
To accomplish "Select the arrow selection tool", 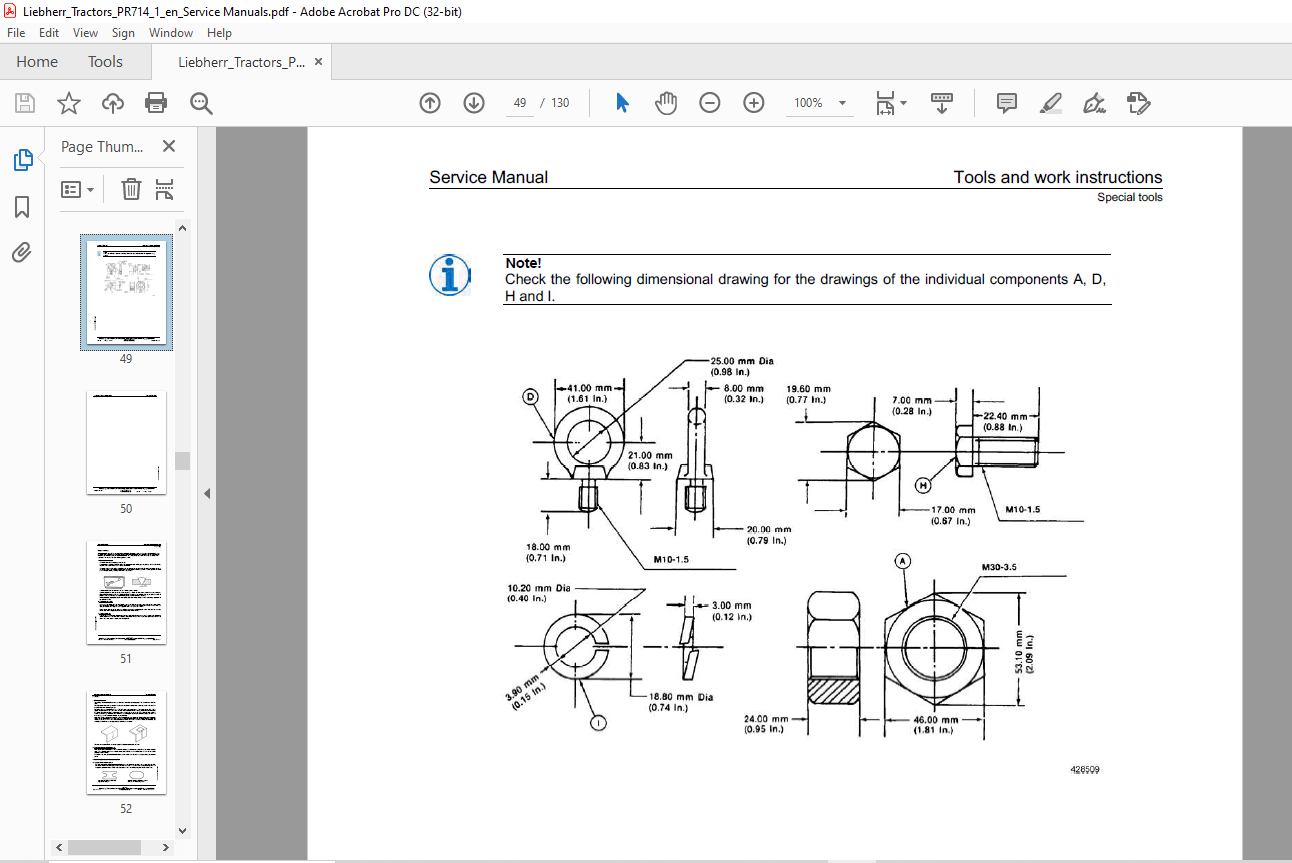I will click(x=622, y=103).
